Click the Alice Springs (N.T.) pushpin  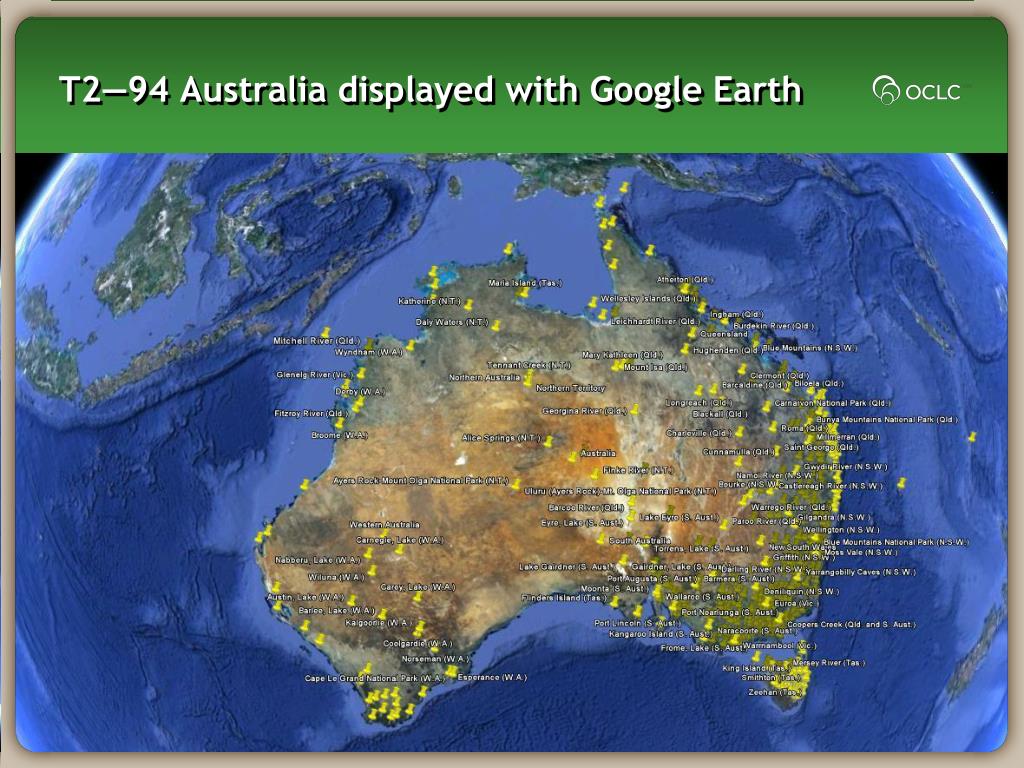[x=548, y=441]
